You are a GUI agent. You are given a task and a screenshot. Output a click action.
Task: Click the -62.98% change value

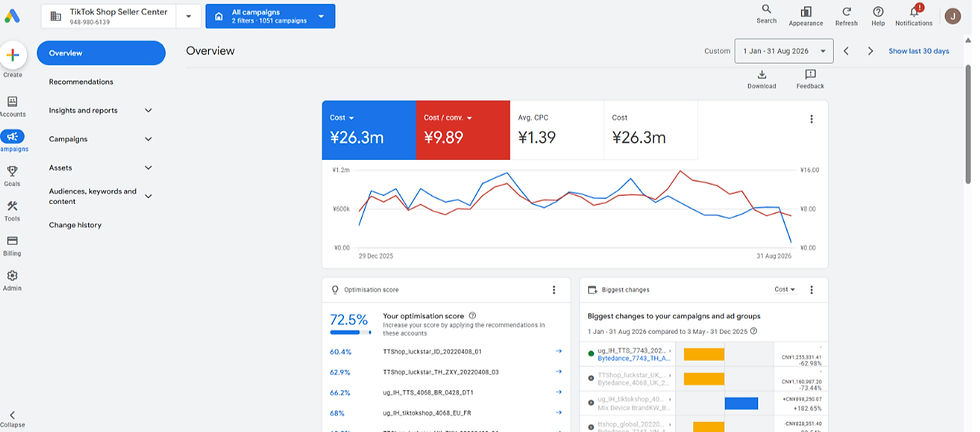(811, 363)
